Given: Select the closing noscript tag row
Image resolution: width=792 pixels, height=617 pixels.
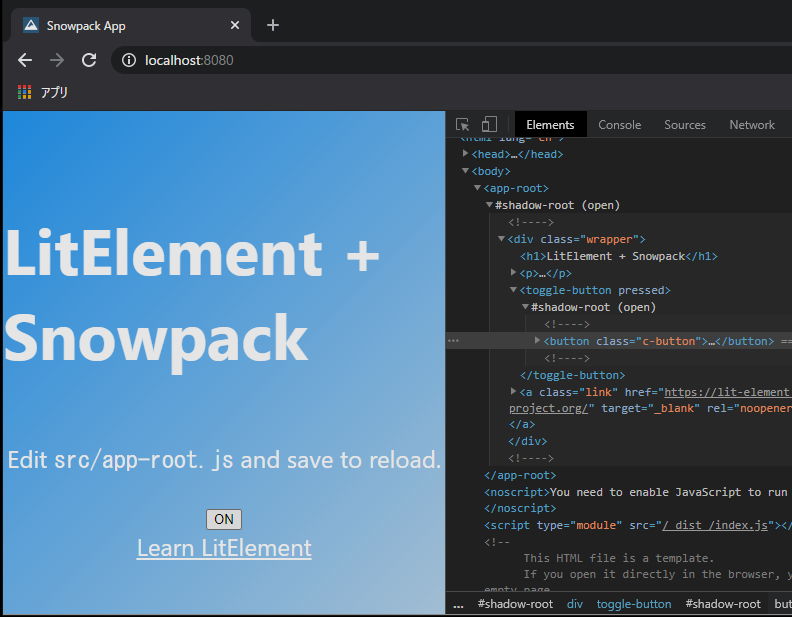Looking at the screenshot, I should pos(520,508).
